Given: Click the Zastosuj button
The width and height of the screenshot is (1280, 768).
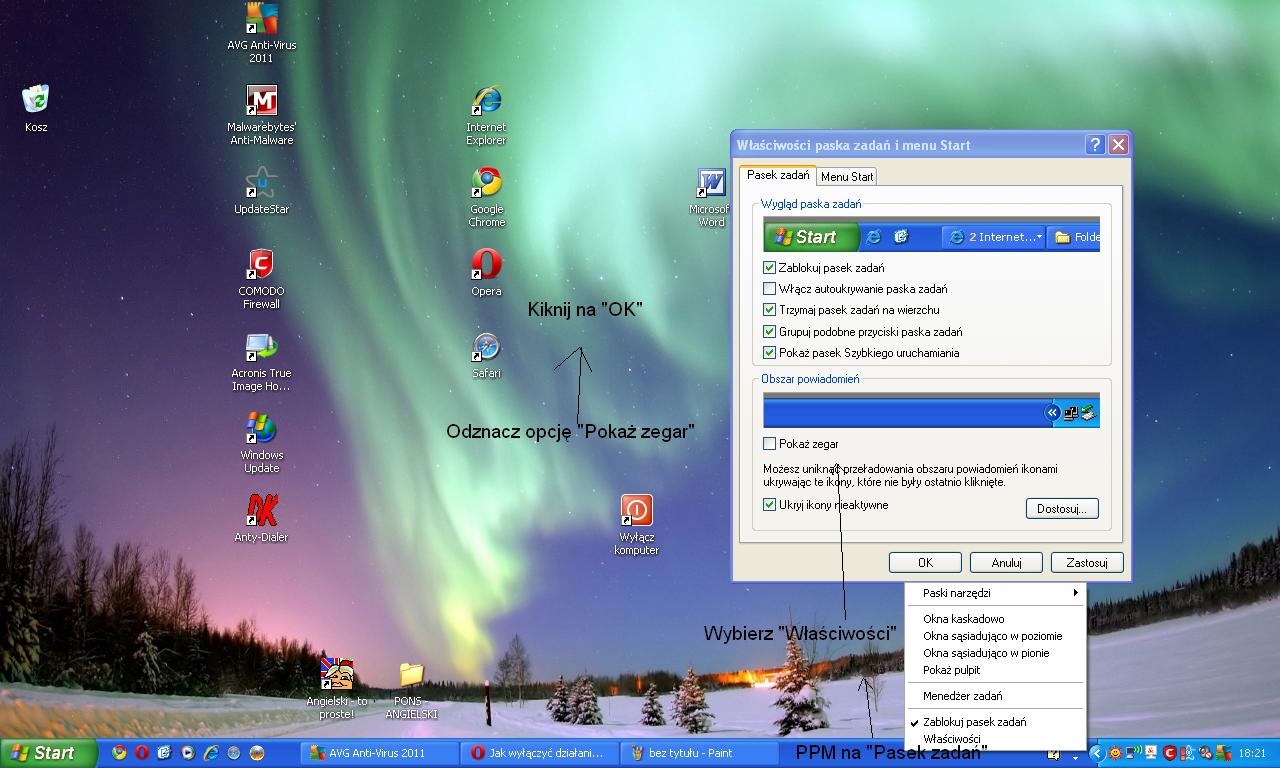Looking at the screenshot, I should (1087, 563).
